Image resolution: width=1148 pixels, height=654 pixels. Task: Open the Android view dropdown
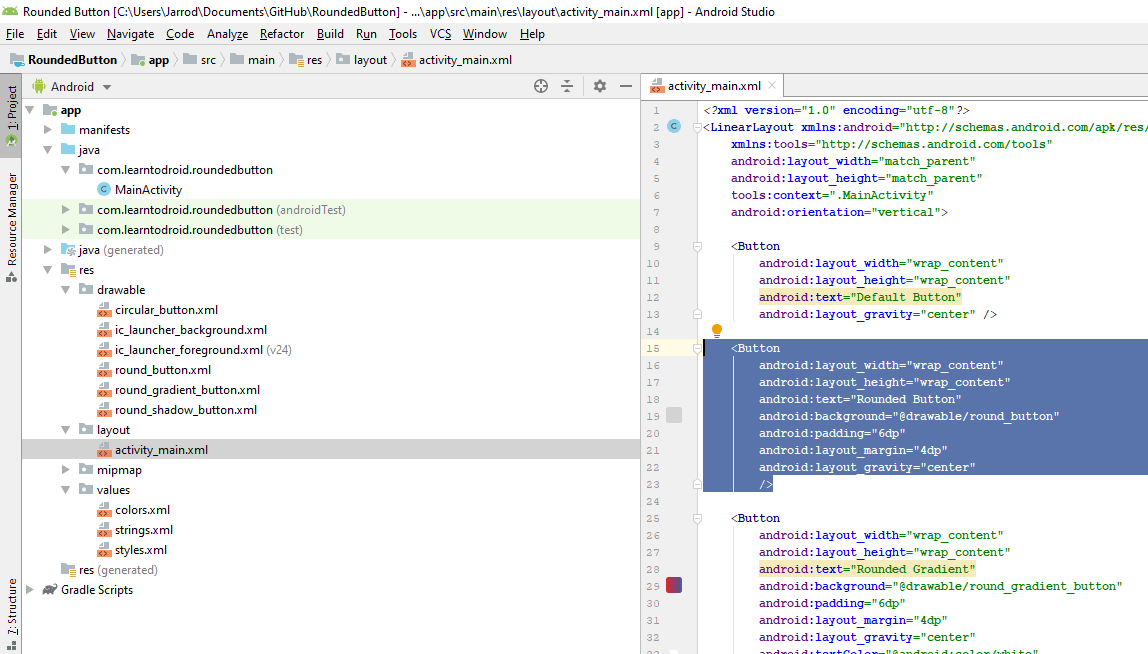(72, 86)
